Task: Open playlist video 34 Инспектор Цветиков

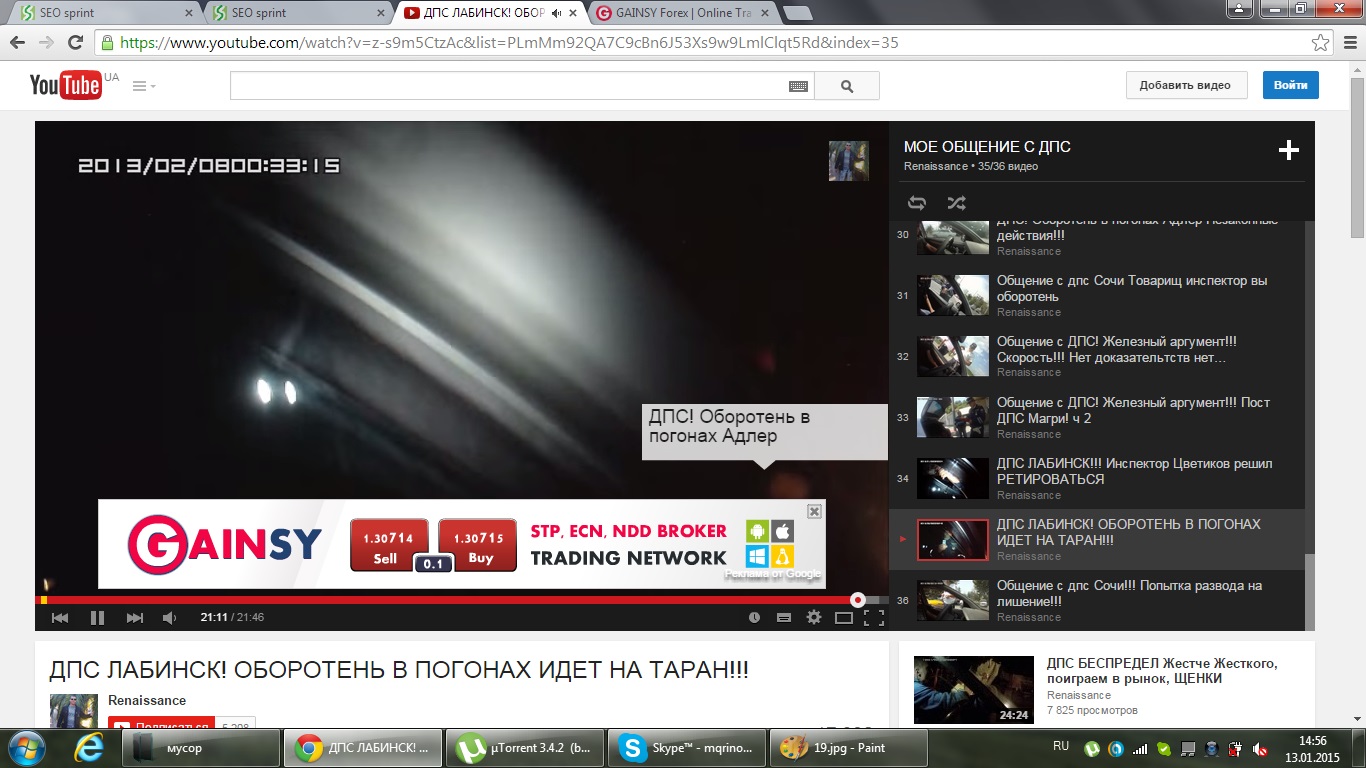Action: click(1097, 479)
